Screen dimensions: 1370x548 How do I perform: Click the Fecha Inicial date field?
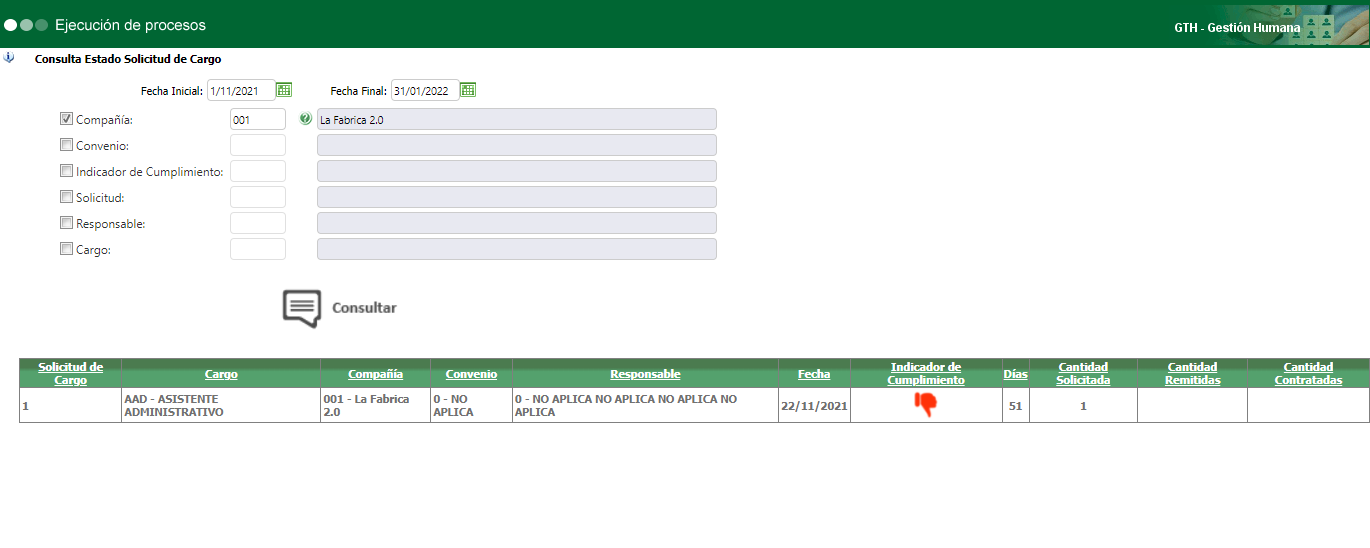[241, 91]
